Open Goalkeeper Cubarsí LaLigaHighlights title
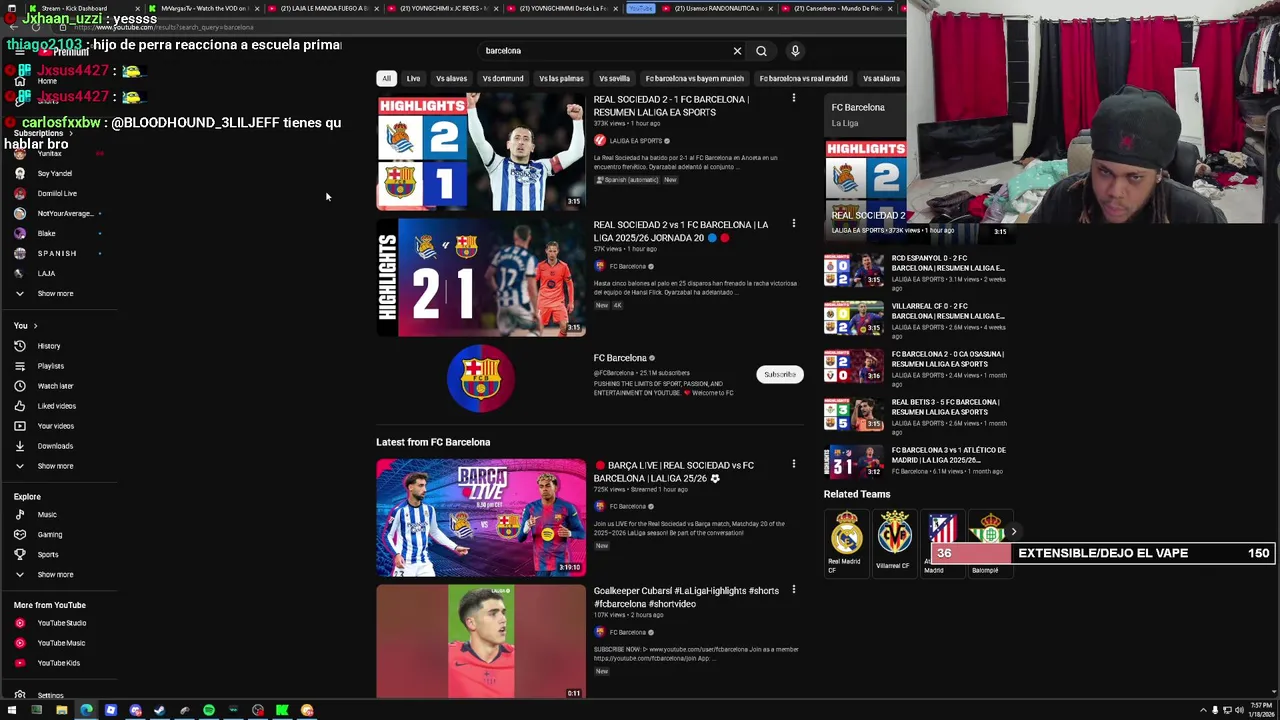This screenshot has height=720, width=1280. click(686, 597)
